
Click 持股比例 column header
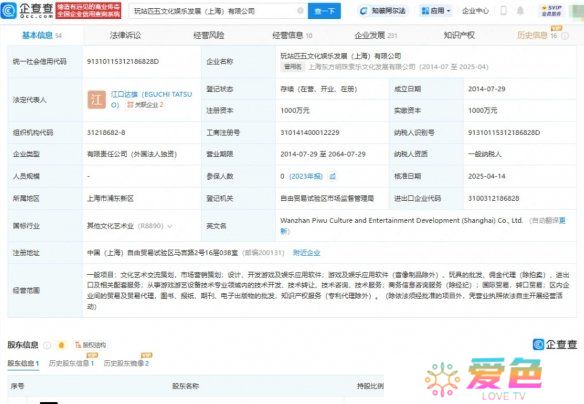tap(370, 386)
